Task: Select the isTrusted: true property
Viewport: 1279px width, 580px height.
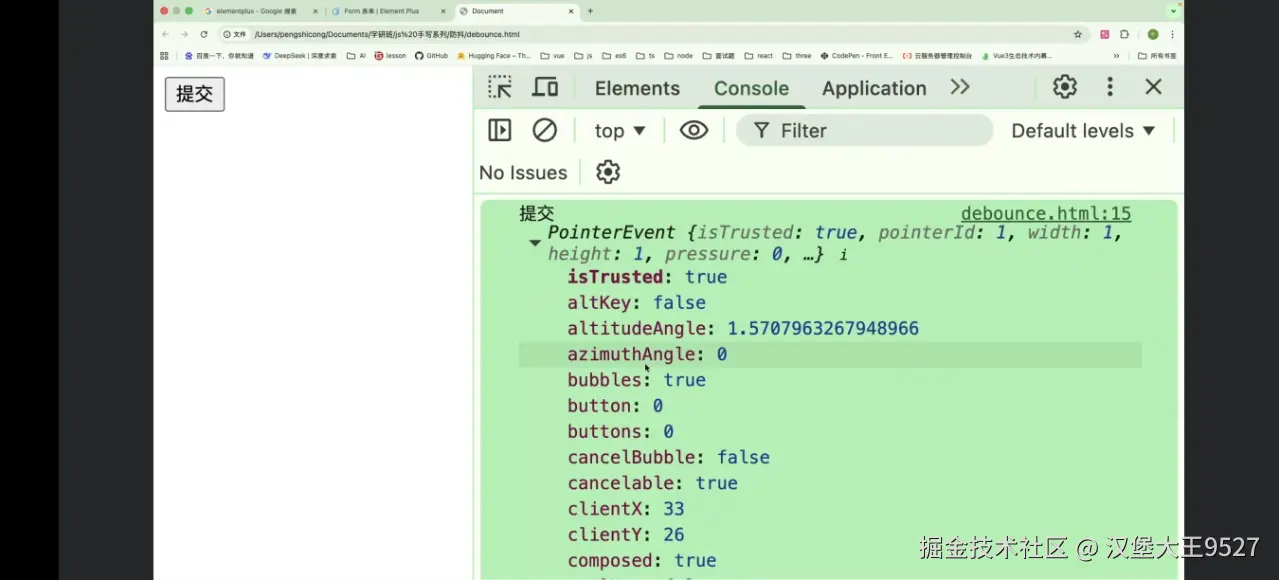Action: pyautogui.click(x=647, y=277)
